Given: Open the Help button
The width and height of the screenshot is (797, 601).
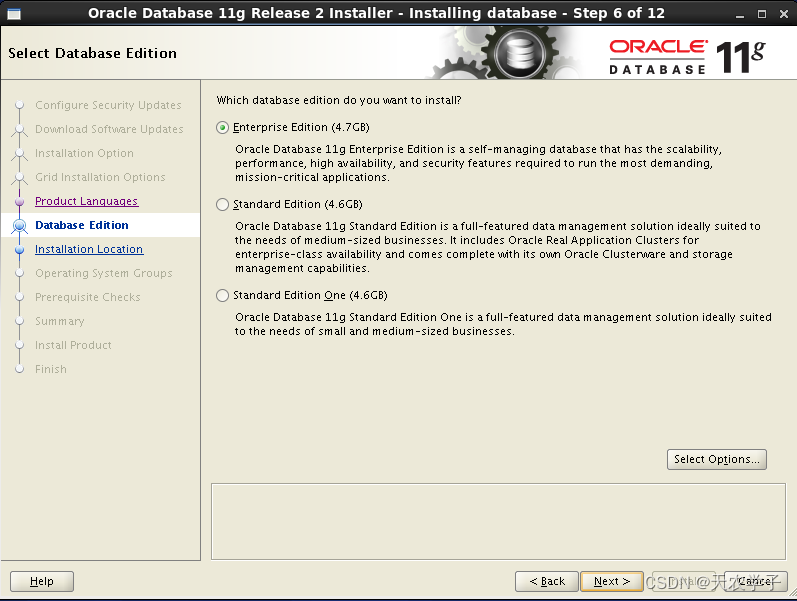Looking at the screenshot, I should 42,581.
